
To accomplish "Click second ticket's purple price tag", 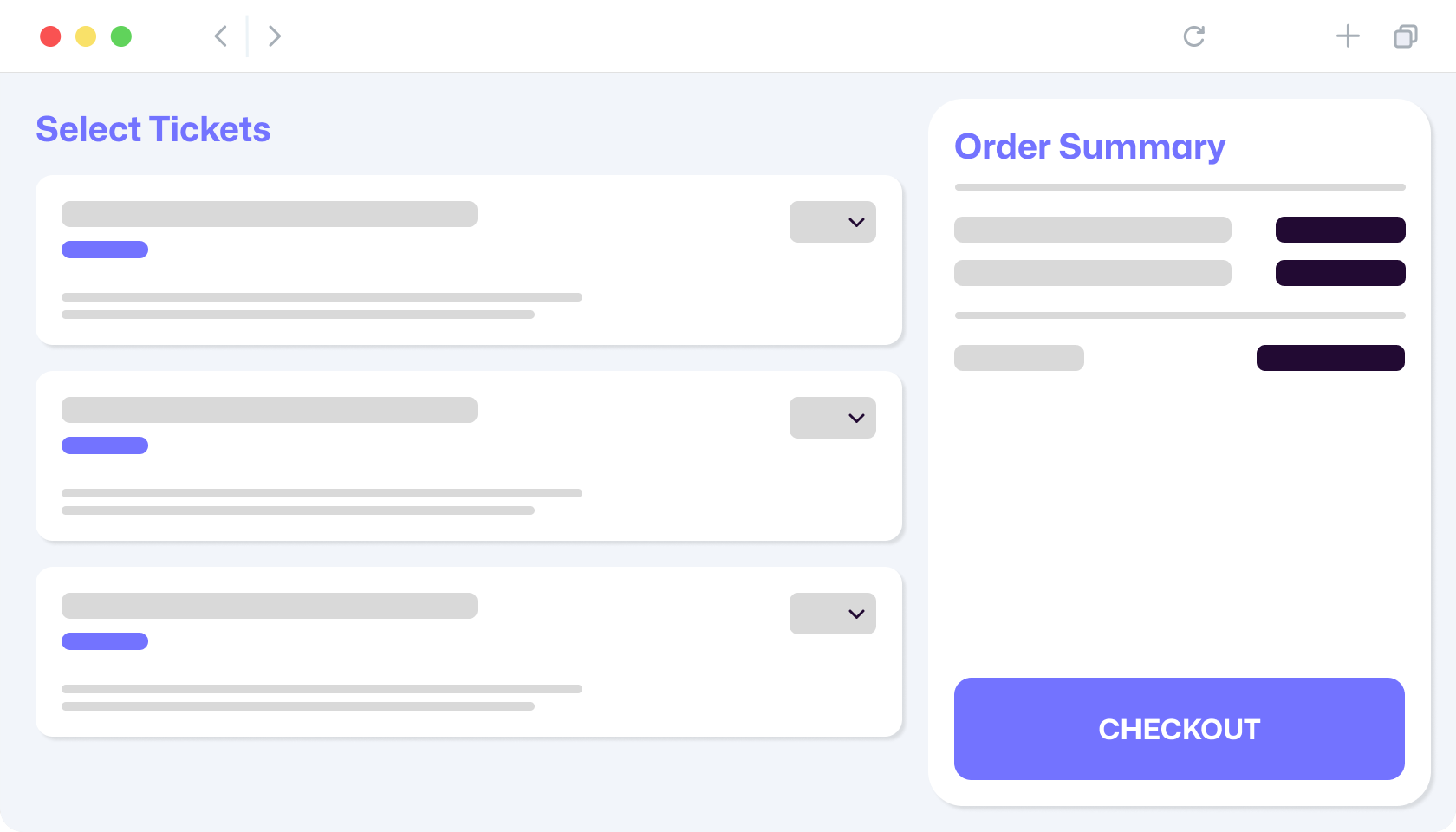I will coord(105,445).
